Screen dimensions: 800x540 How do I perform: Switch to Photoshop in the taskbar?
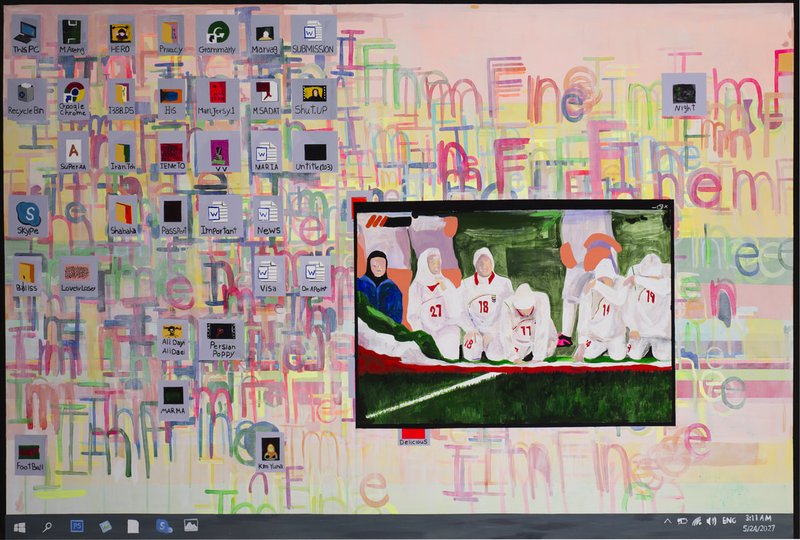point(77,526)
